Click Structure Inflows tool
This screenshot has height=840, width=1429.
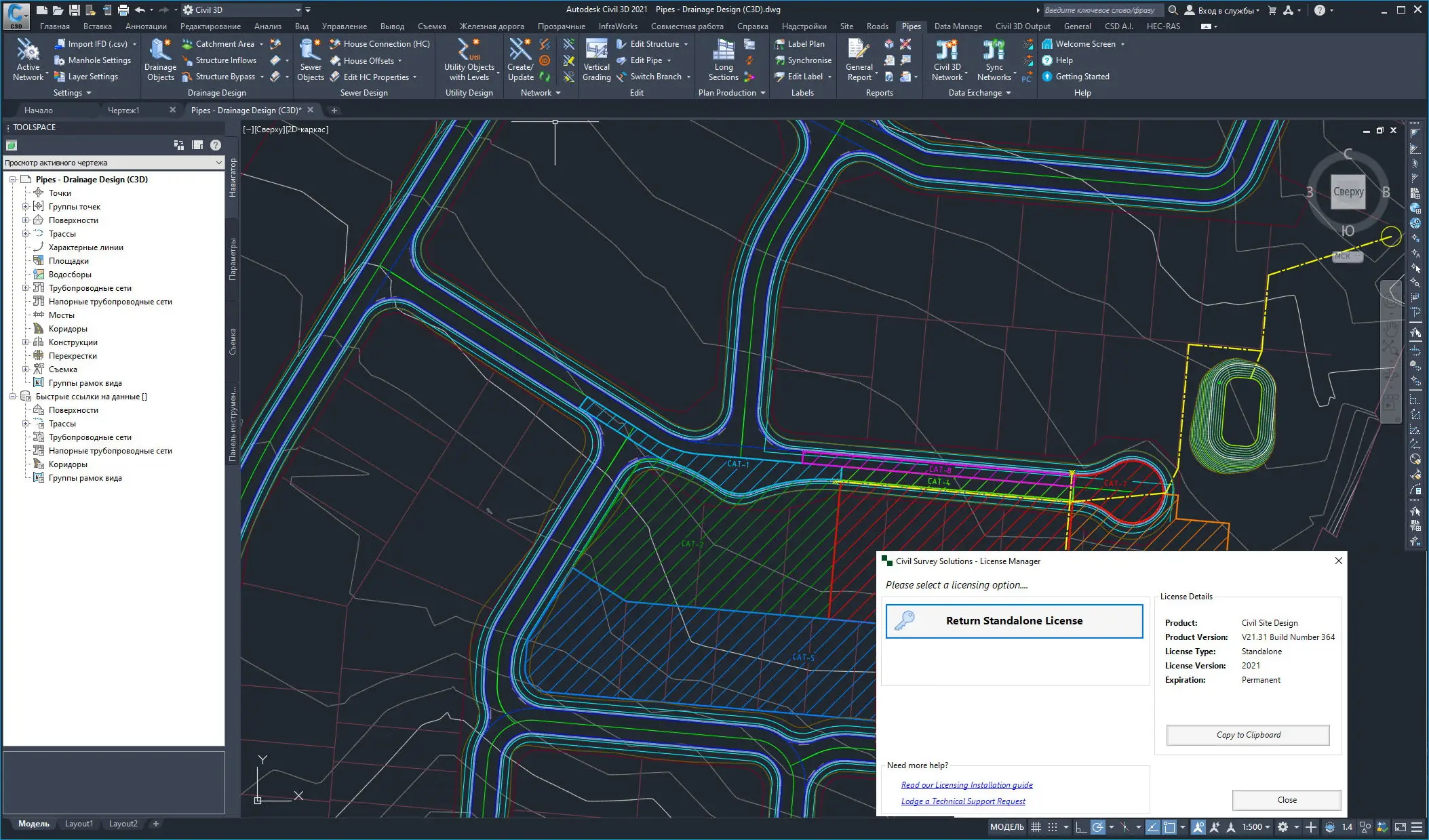coord(219,60)
